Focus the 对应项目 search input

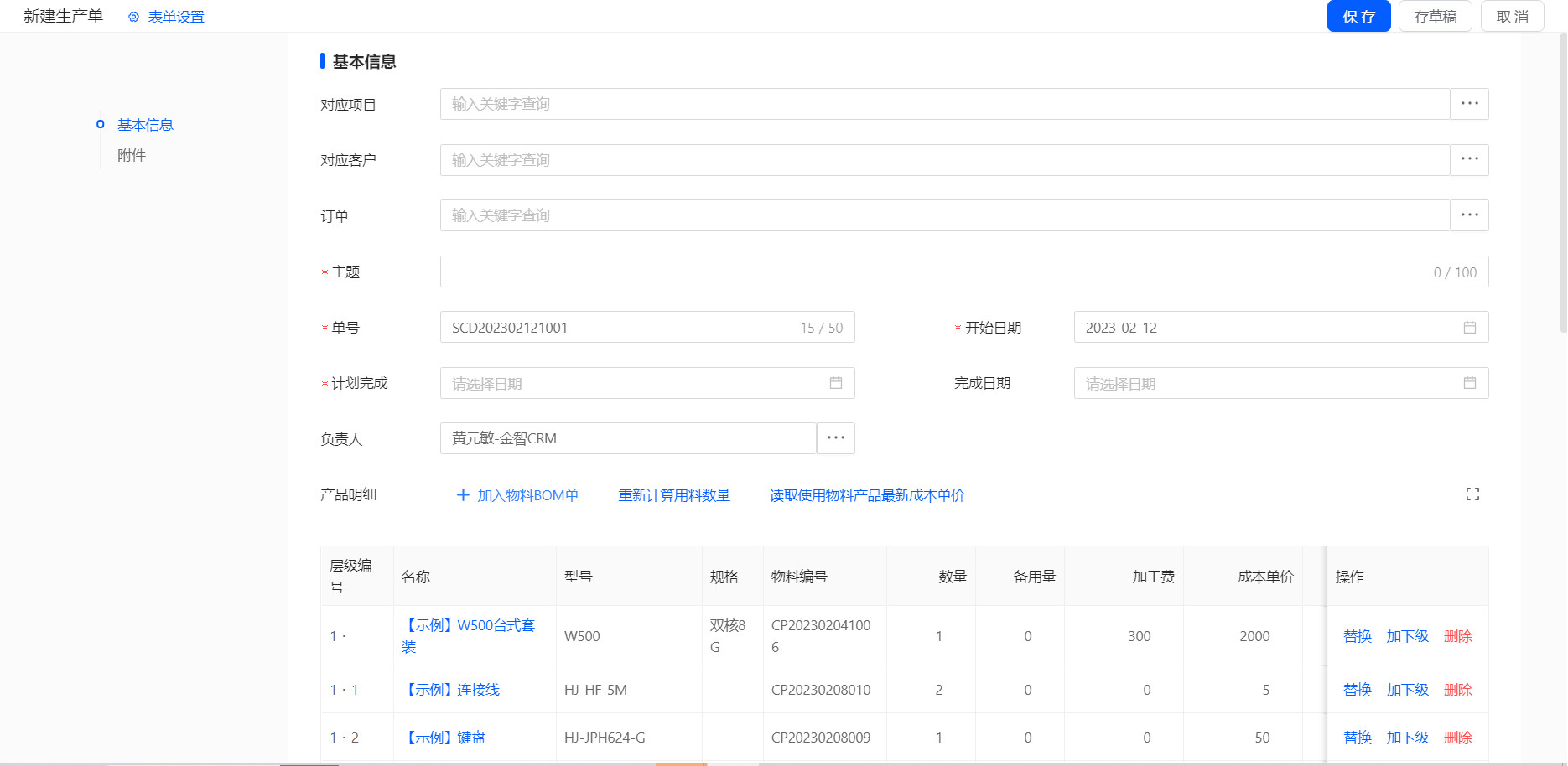click(x=945, y=104)
